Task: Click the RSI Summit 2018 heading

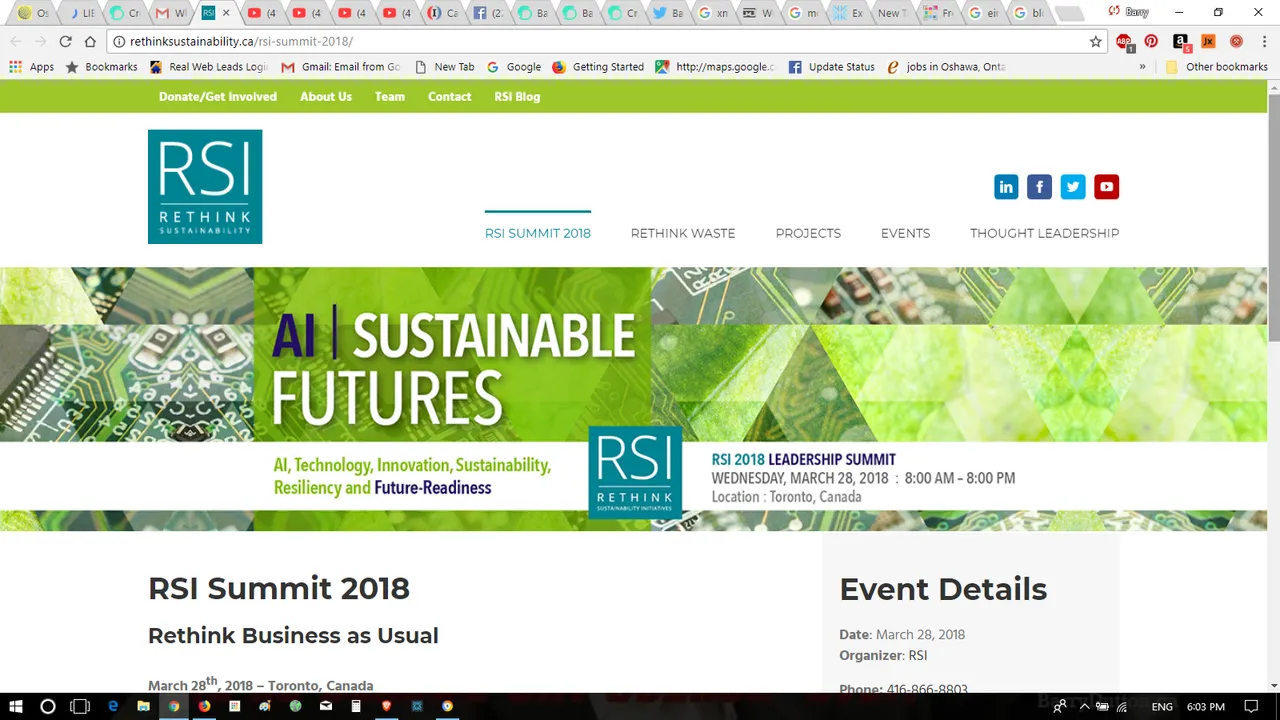Action: 279,588
